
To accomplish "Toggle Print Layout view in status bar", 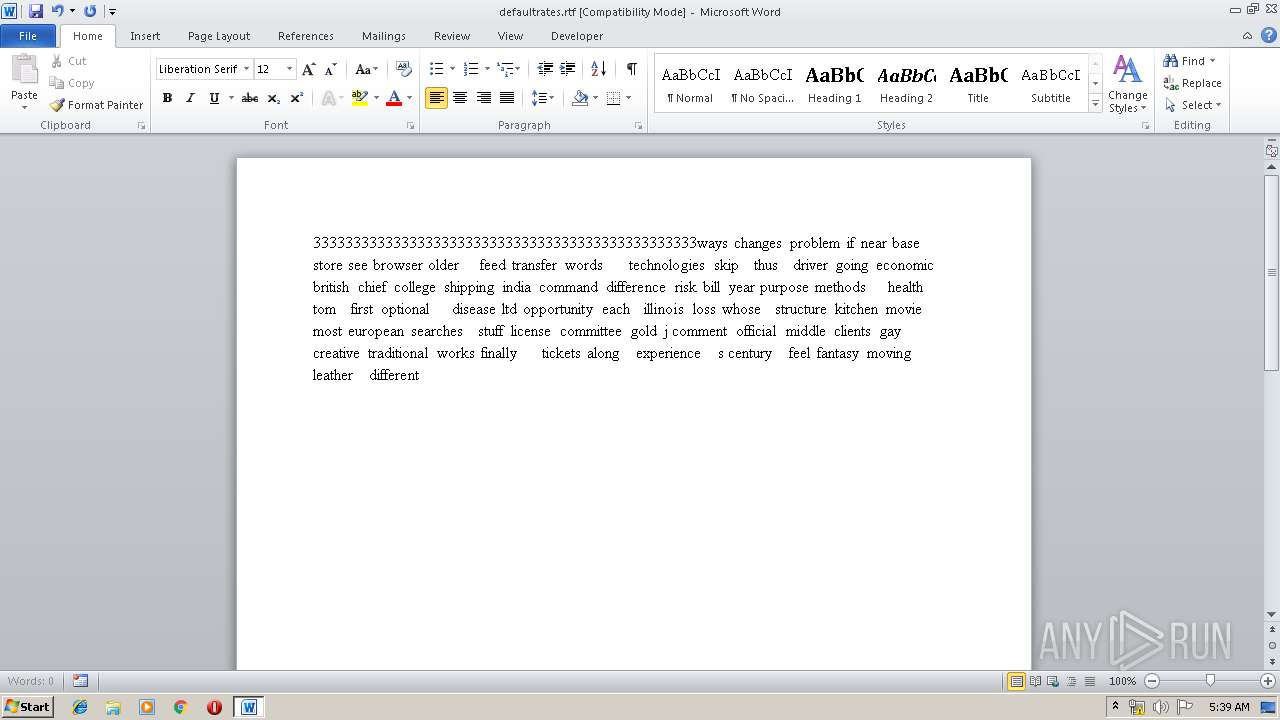I will (1017, 681).
